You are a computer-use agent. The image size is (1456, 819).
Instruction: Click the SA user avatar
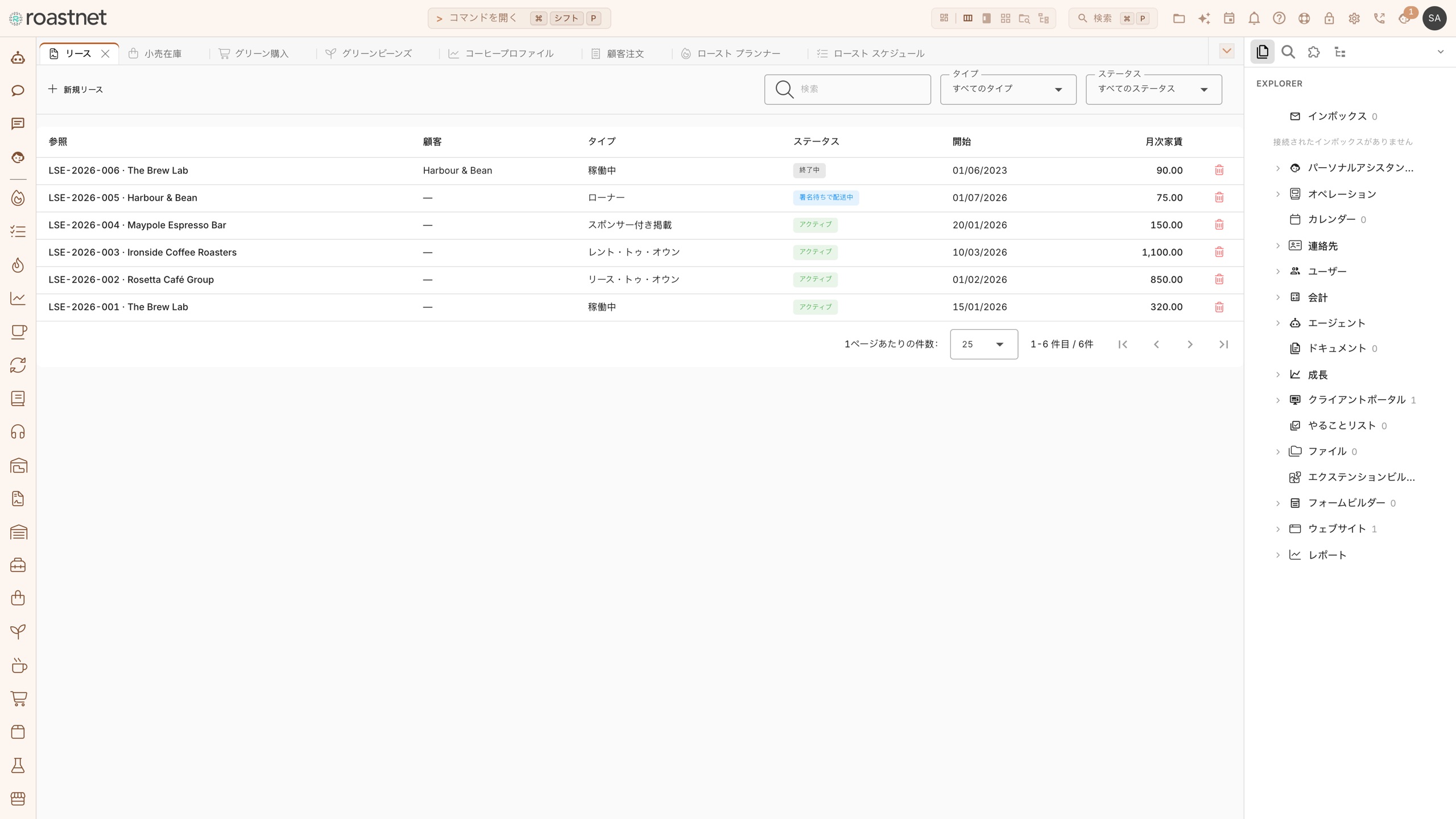tap(1434, 18)
